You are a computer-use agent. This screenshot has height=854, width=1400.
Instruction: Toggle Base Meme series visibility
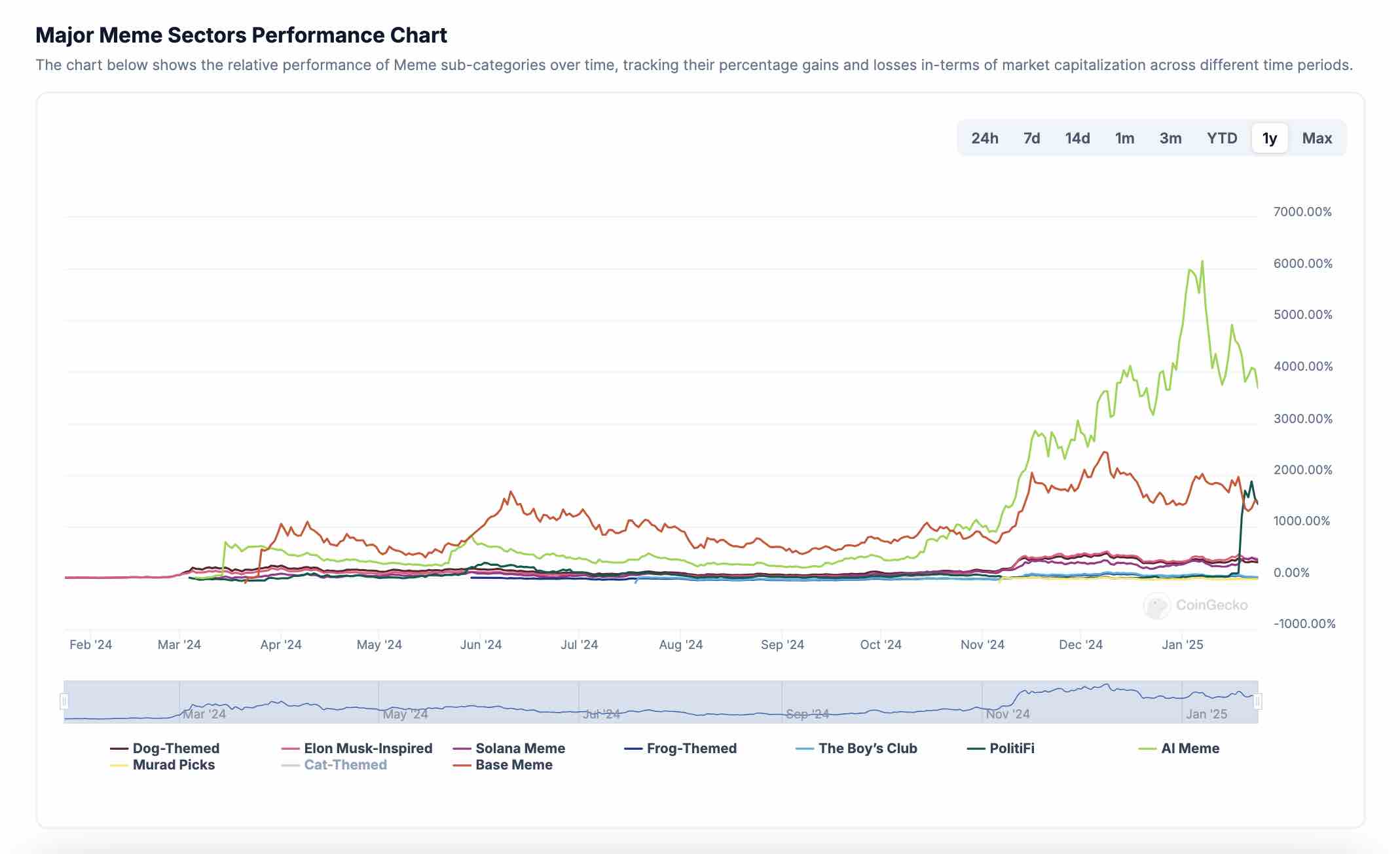tap(503, 764)
